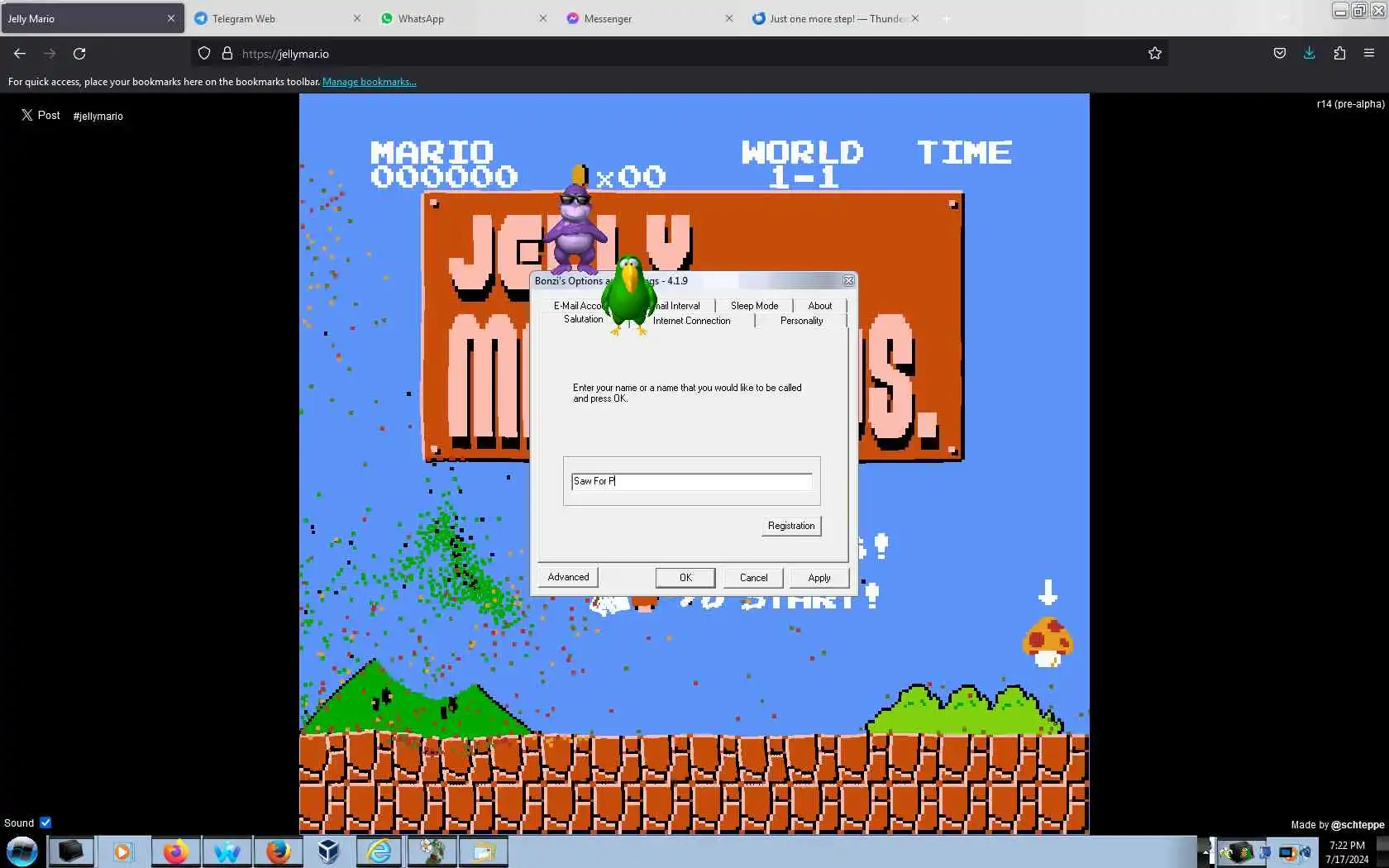
Task: Open a new browser tab
Action: click(946, 18)
